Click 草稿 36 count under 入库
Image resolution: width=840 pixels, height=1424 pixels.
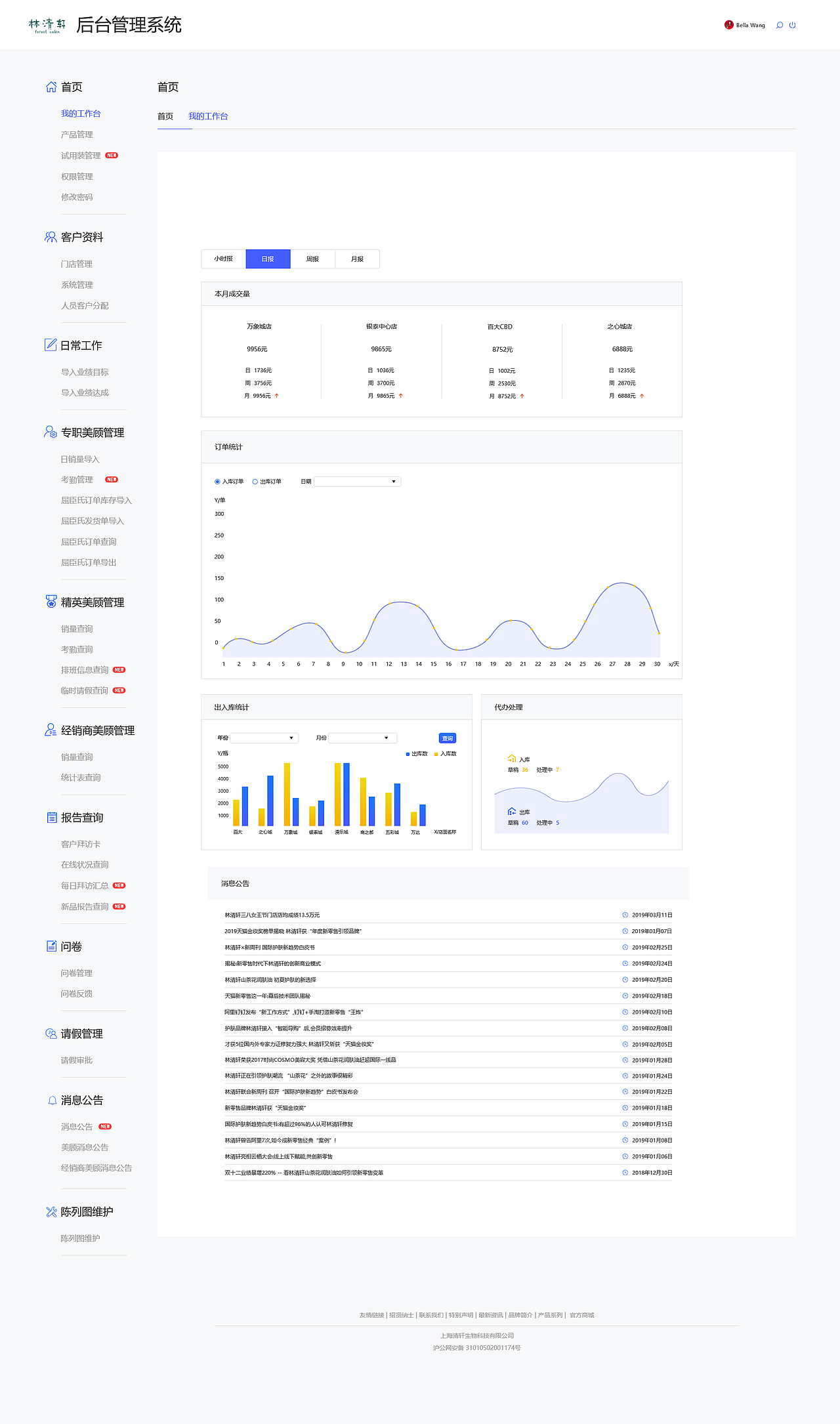[x=518, y=770]
